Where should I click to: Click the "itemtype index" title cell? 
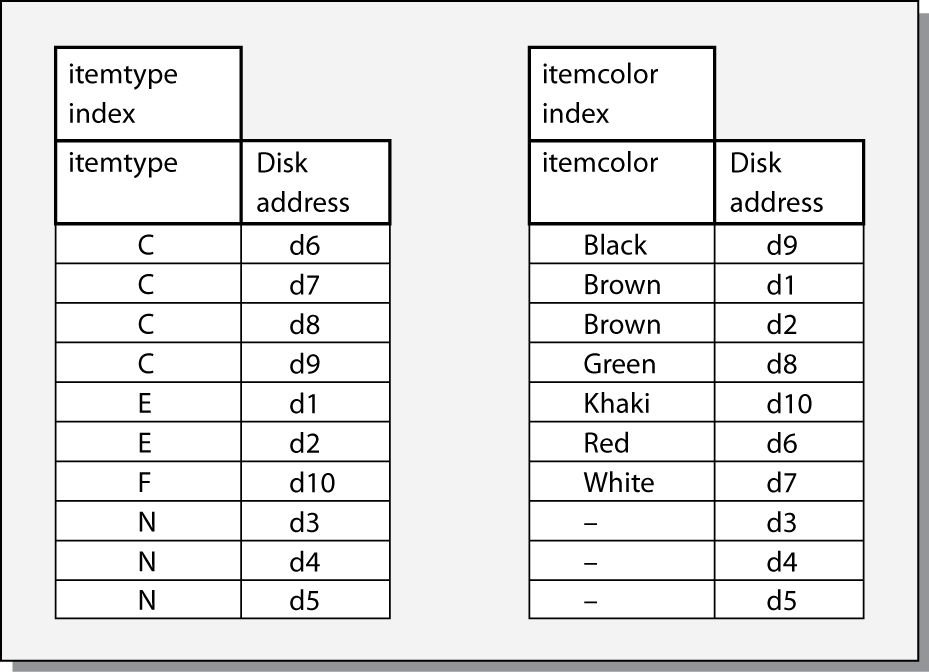(x=148, y=93)
